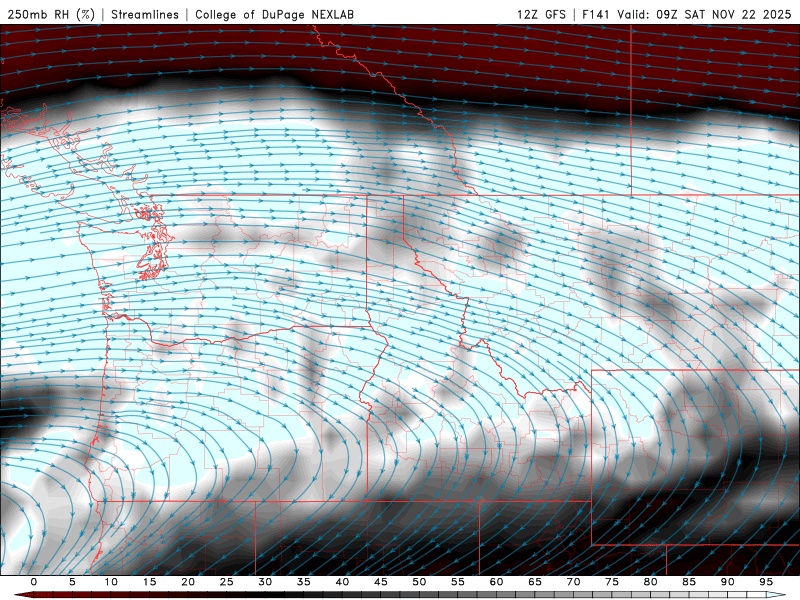800x600 pixels.
Task: Click the 75 value on the color scale
Action: [x=612, y=582]
